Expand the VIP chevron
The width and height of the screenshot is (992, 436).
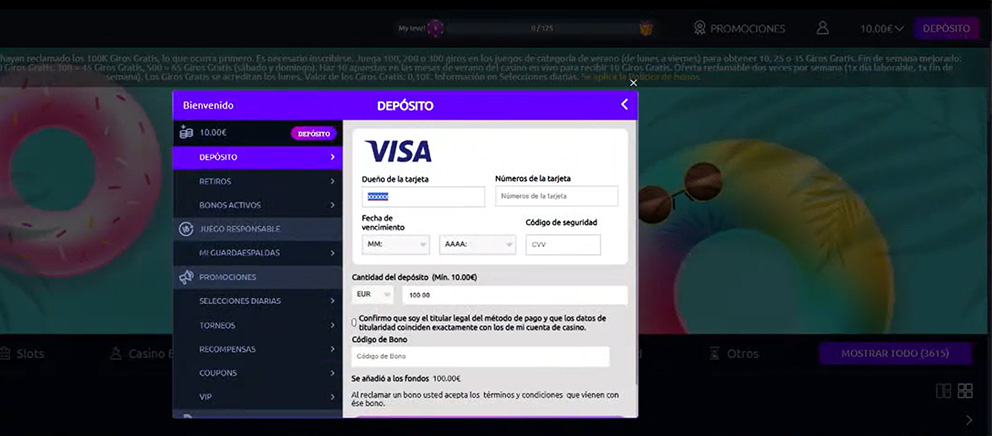[332, 397]
